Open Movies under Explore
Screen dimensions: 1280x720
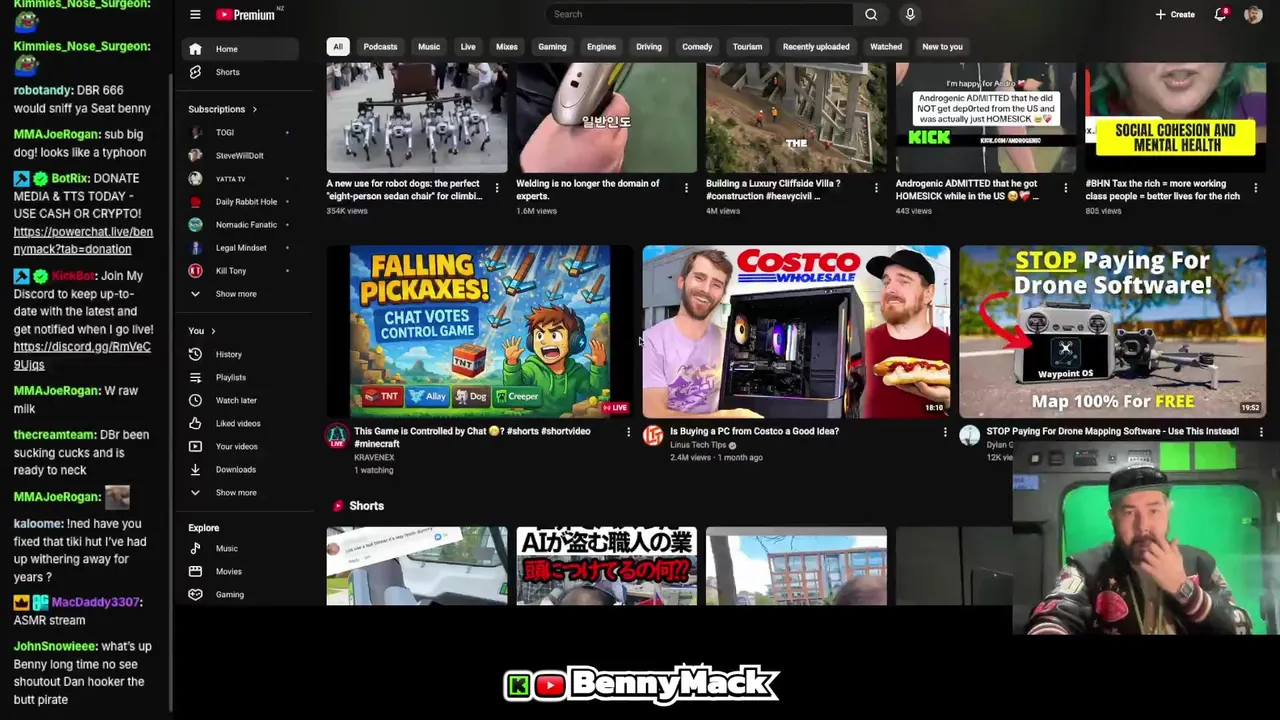click(240, 571)
